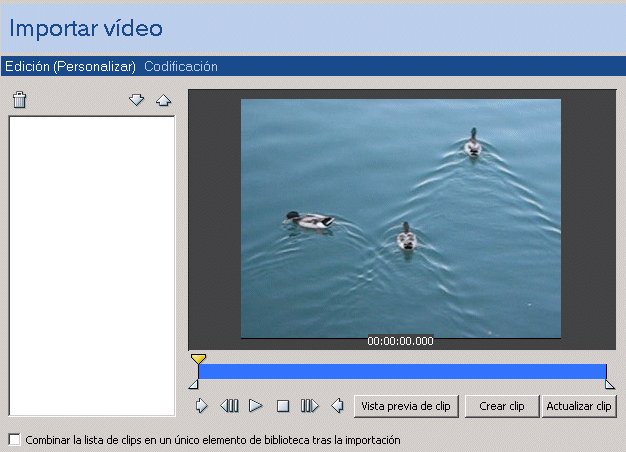
Task: Click the trash can delete clip icon
Action: 19,100
